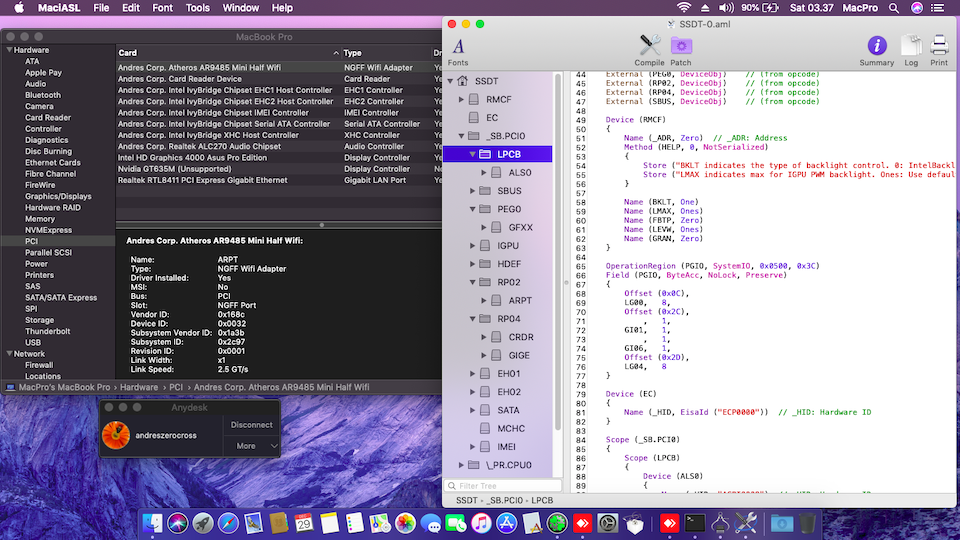Screen dimensions: 960x540
Task: Click the MacPro user name in menu bar
Action: pos(860,8)
